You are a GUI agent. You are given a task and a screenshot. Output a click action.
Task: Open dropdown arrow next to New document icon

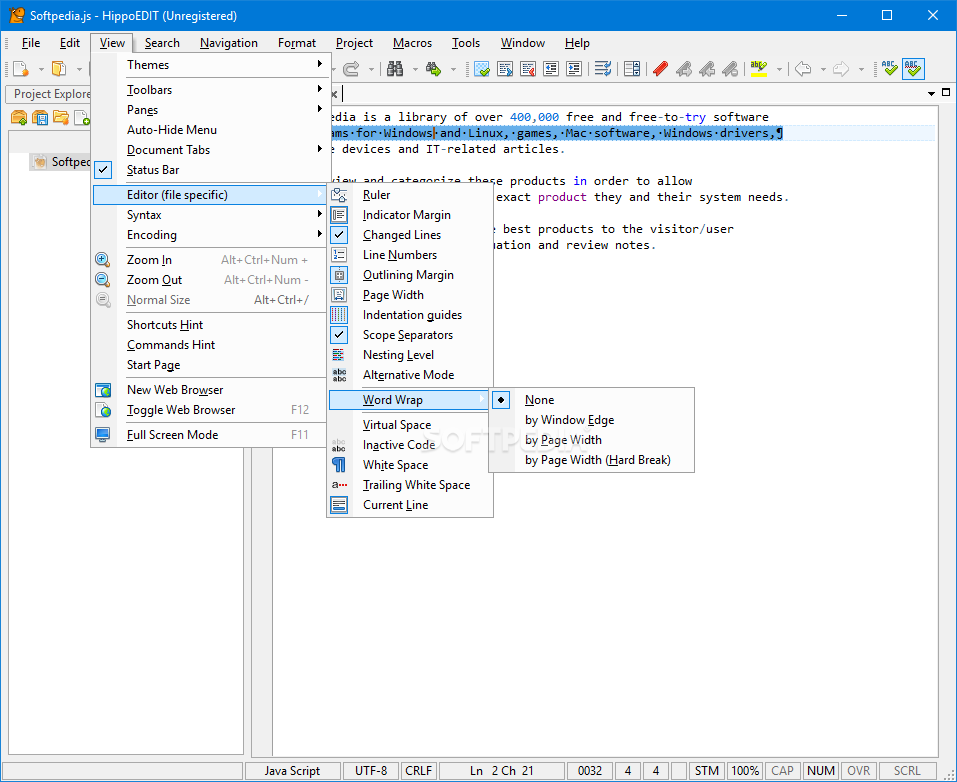(x=41, y=70)
